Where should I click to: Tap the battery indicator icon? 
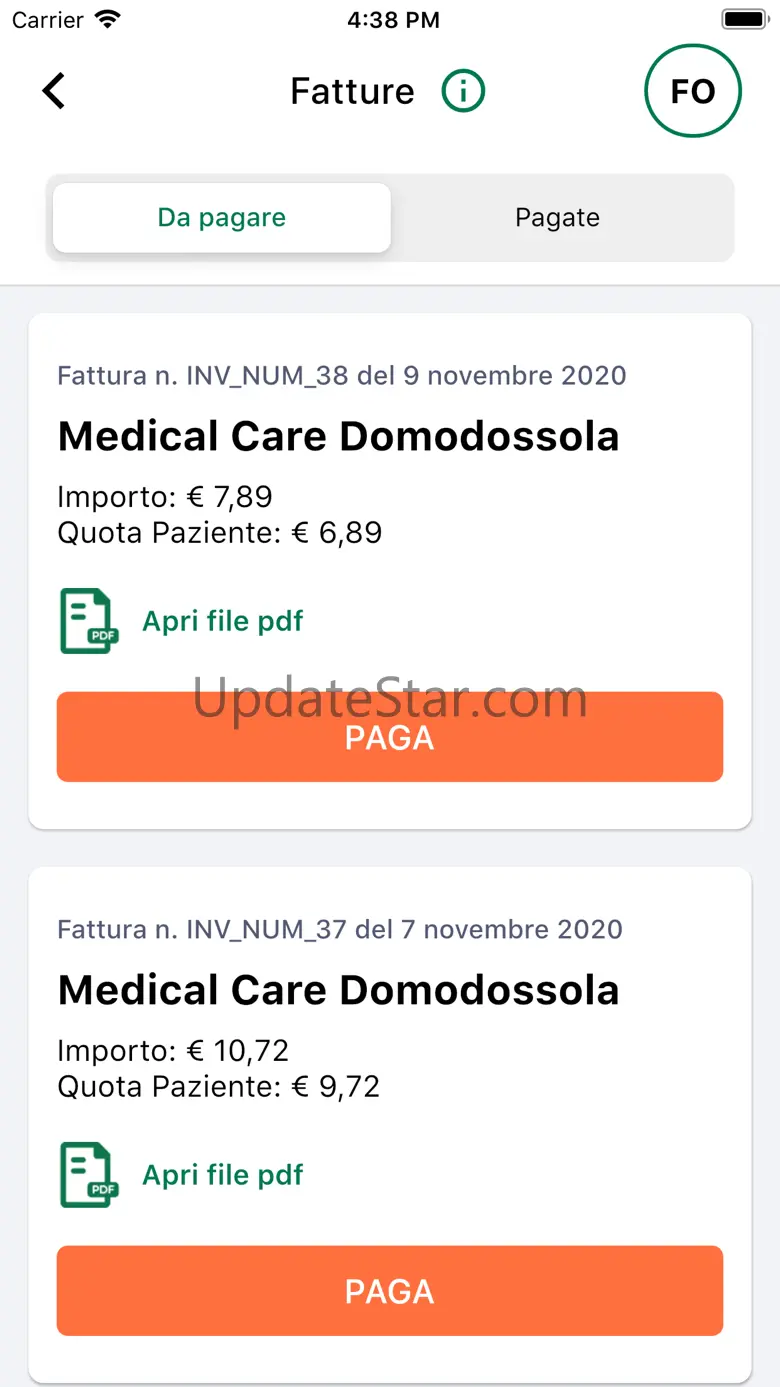tap(743, 19)
